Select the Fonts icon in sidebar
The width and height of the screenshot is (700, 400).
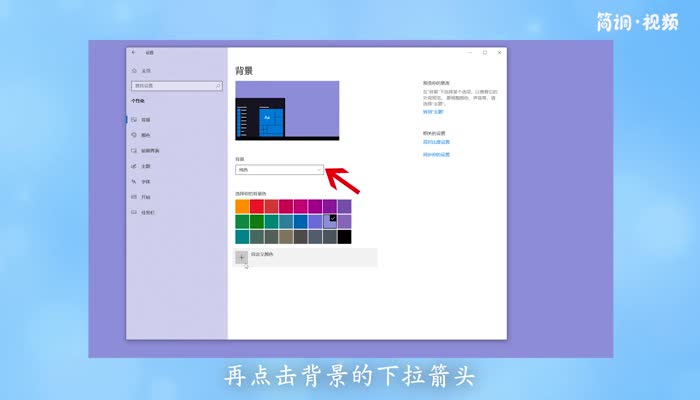point(134,181)
